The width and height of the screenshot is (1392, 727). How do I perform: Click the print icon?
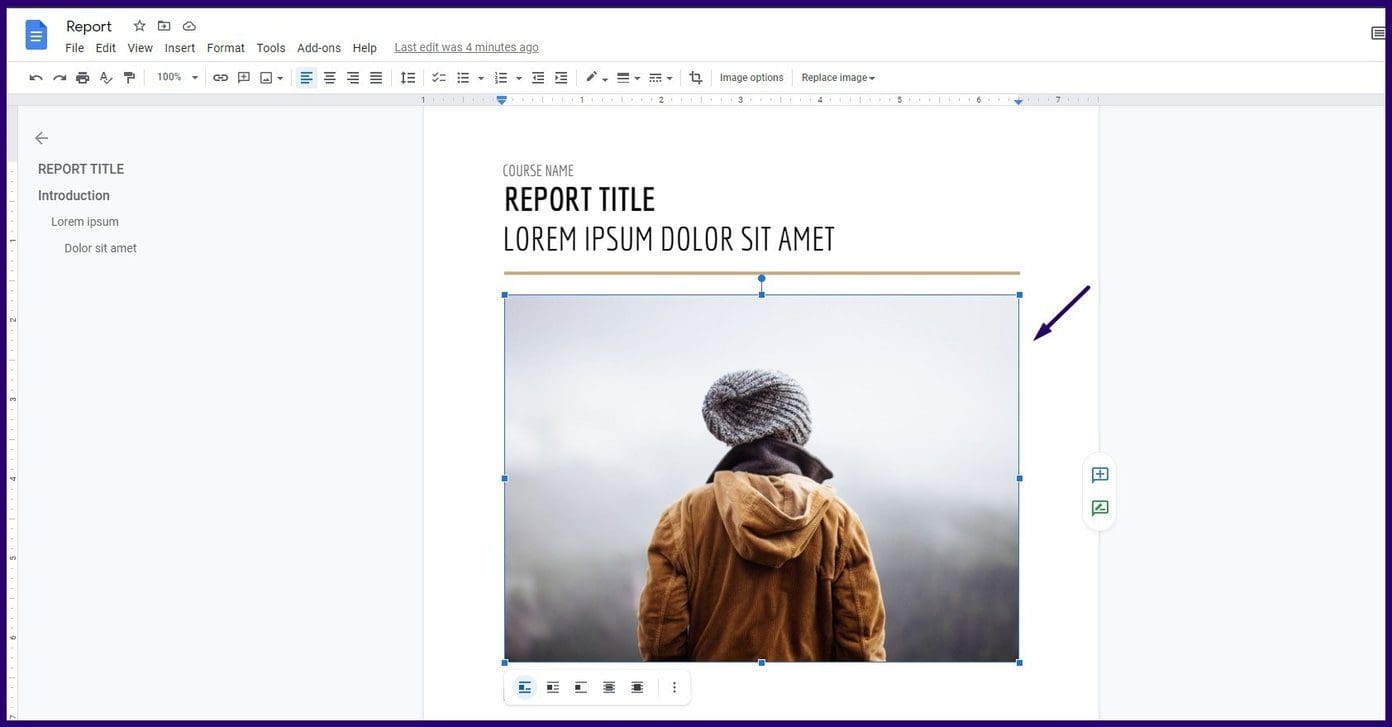click(83, 78)
